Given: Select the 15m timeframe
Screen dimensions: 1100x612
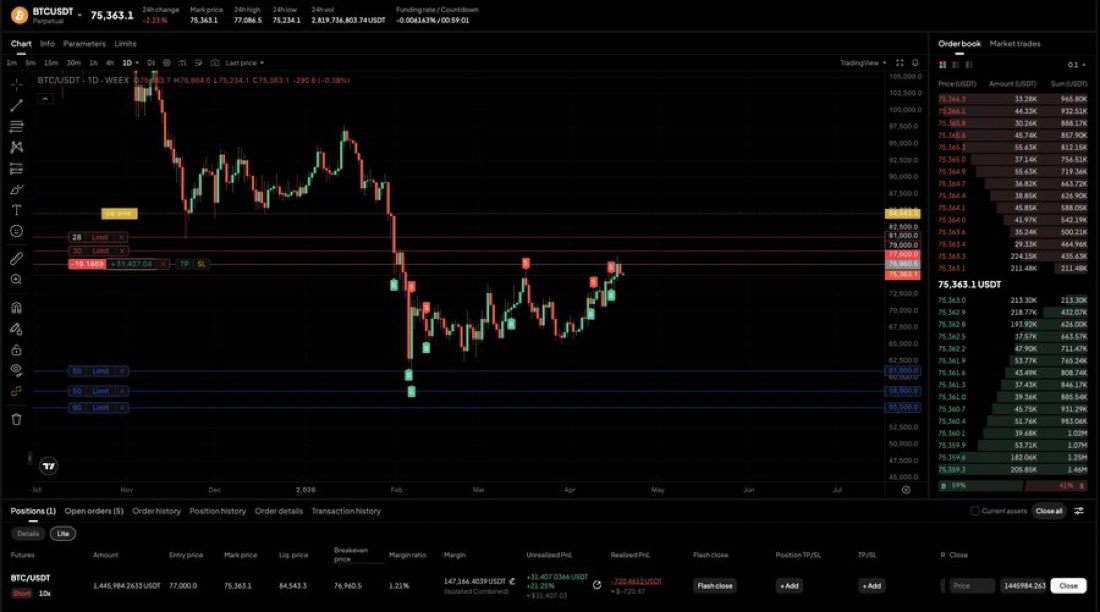Looking at the screenshot, I should (51, 63).
